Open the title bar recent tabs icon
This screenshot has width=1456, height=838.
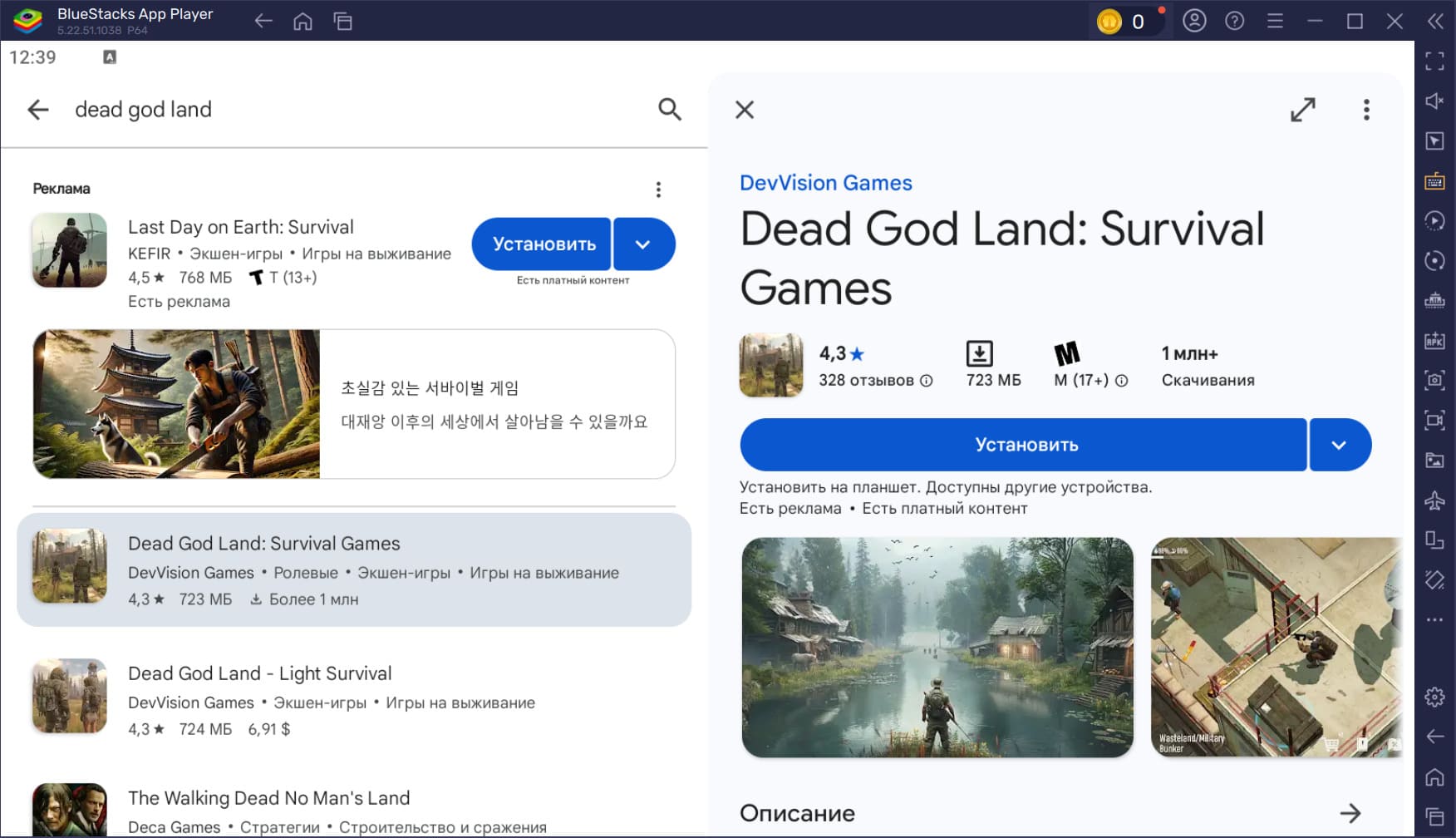pyautogui.click(x=343, y=22)
